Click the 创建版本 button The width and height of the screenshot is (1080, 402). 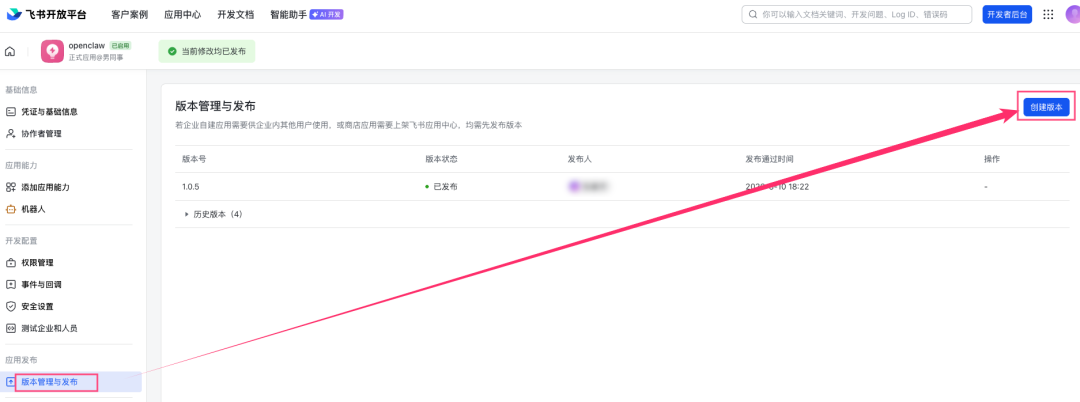[1047, 107]
